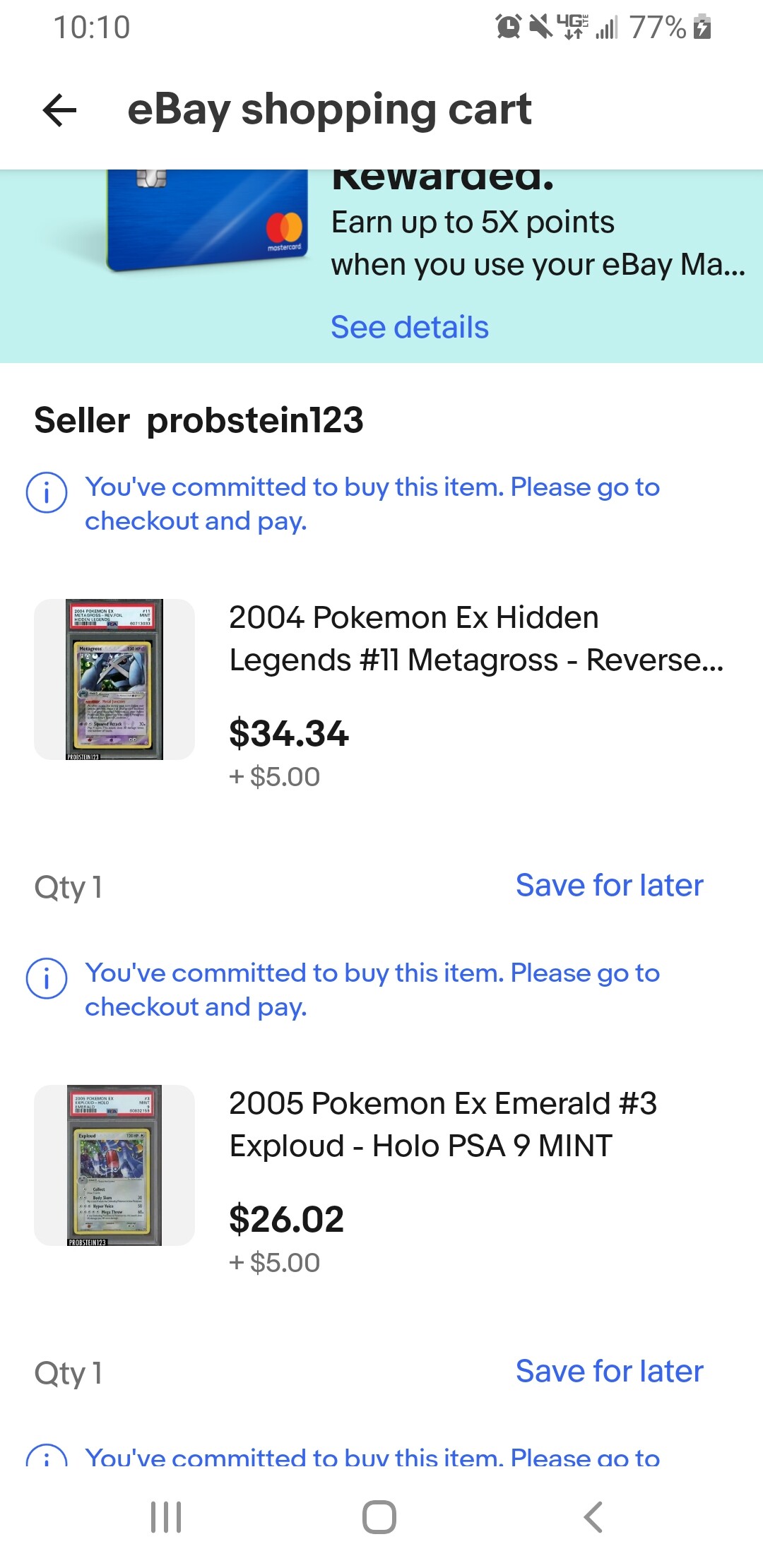Tap the battery icon in status bar
763x1568 pixels.
pyautogui.click(x=702, y=27)
